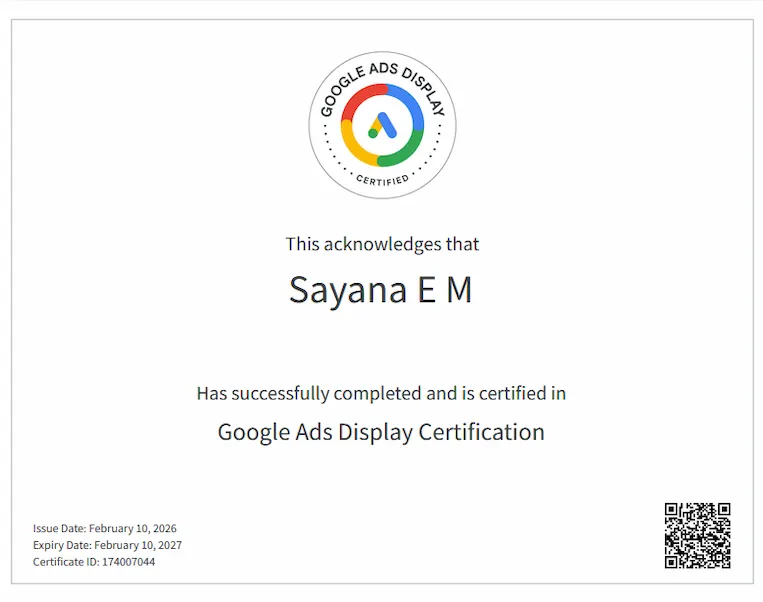Screen dimensions: 763x602
Task: Select the red arc of the badge ring
Action: (361, 96)
